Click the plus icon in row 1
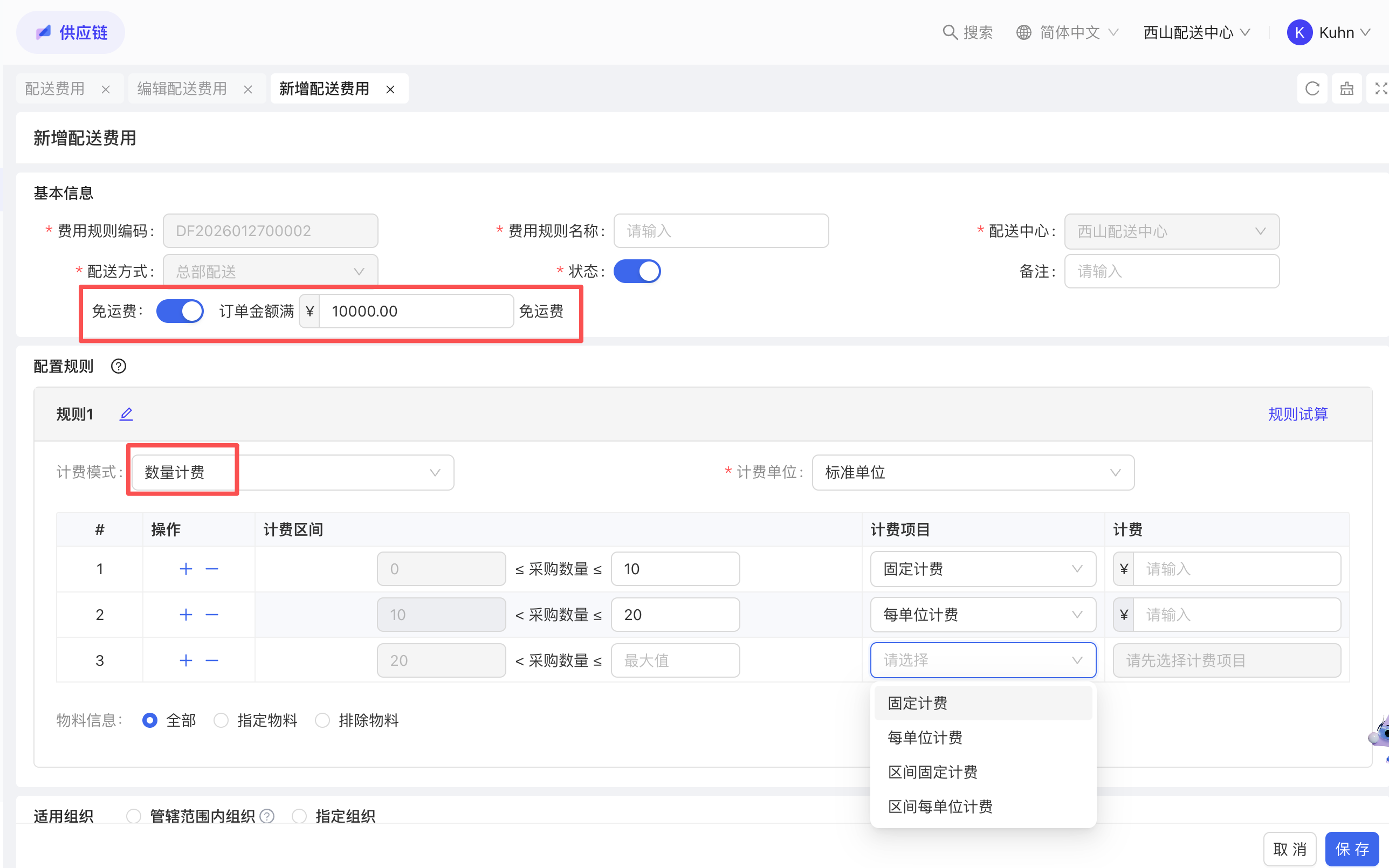Viewport: 1389px width, 868px height. 185,569
